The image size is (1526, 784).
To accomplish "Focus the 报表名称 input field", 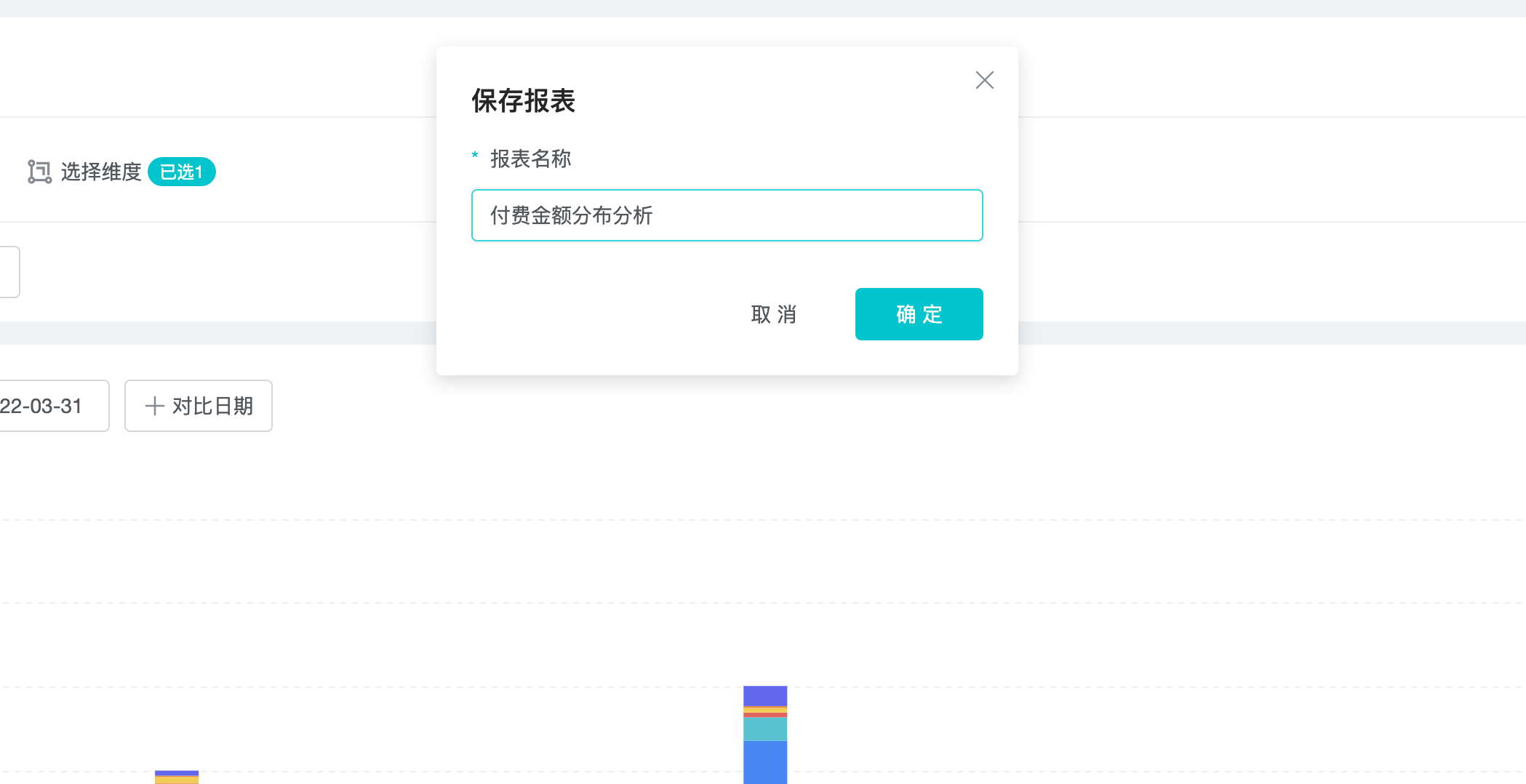I will pos(727,215).
